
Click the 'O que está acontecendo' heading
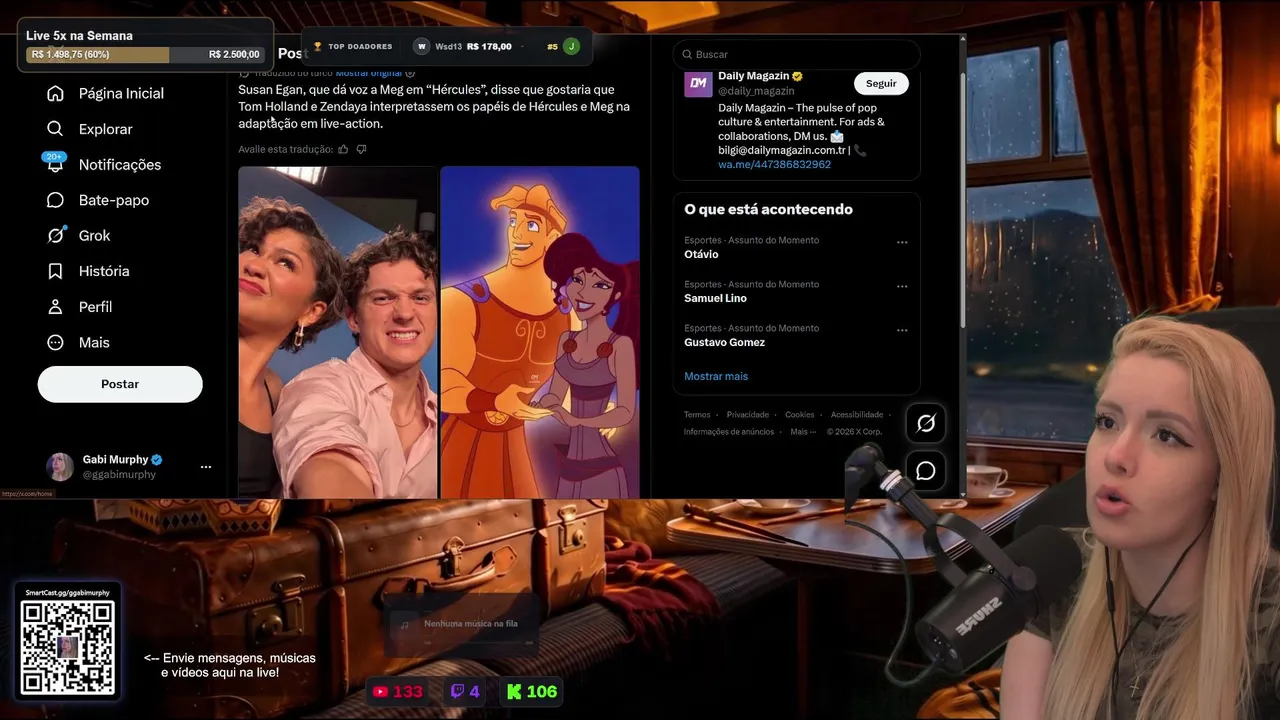(x=768, y=209)
